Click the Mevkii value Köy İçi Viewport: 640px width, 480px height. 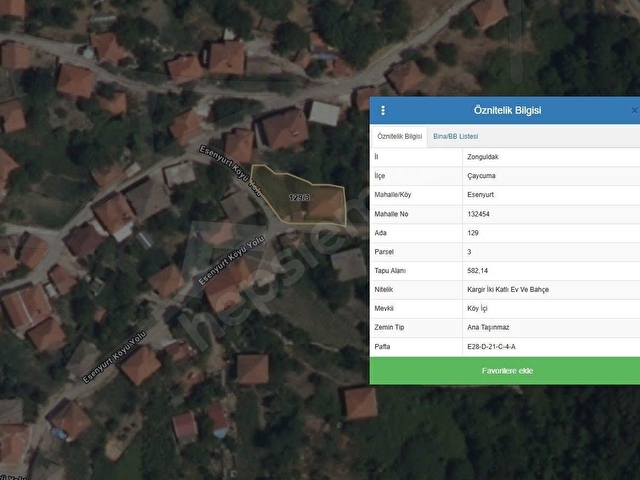[x=477, y=309]
